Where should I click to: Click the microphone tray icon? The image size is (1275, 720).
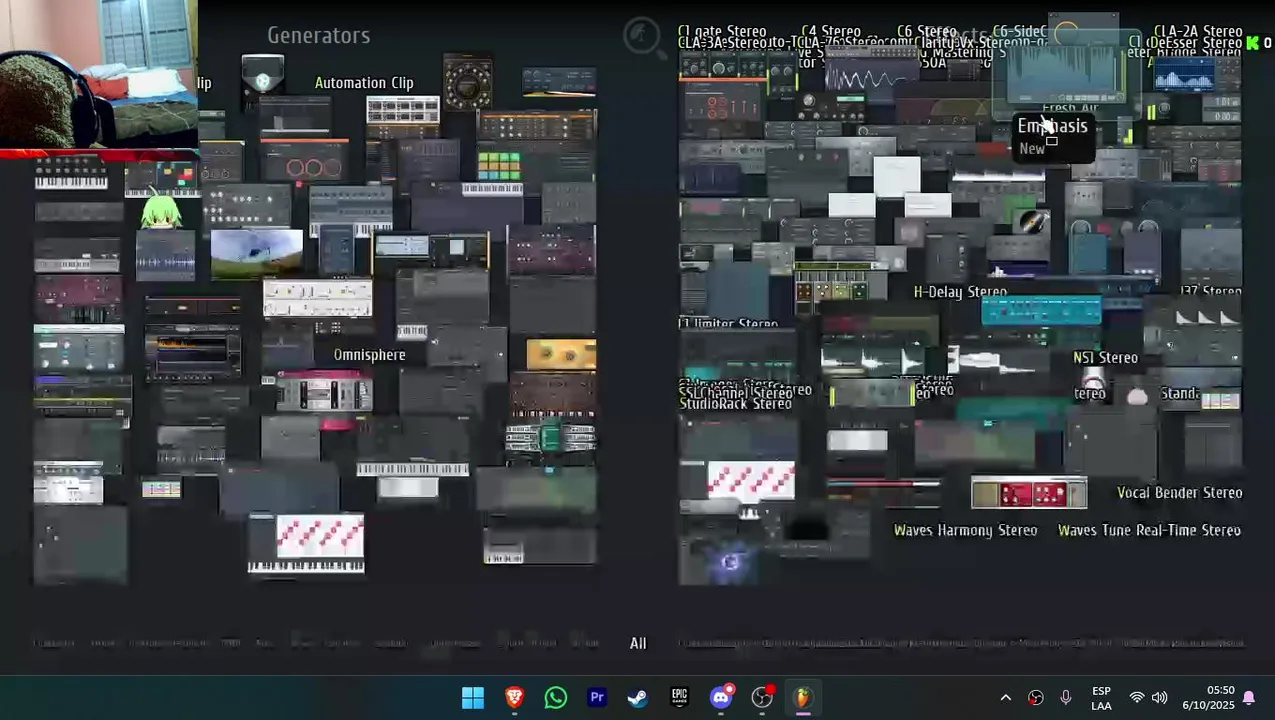coord(1066,698)
